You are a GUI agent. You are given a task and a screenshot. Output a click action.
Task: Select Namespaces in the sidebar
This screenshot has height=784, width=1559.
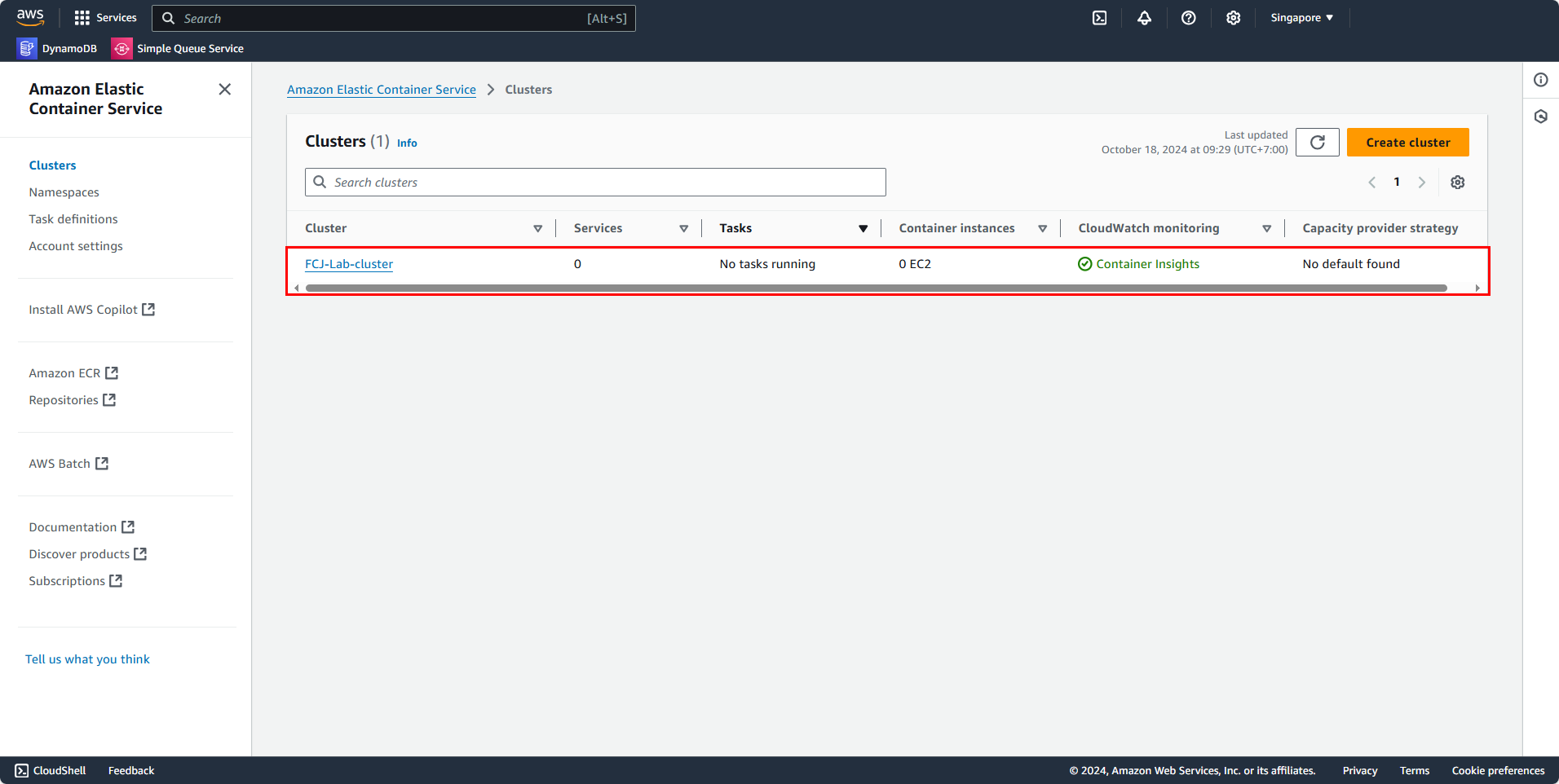(64, 192)
